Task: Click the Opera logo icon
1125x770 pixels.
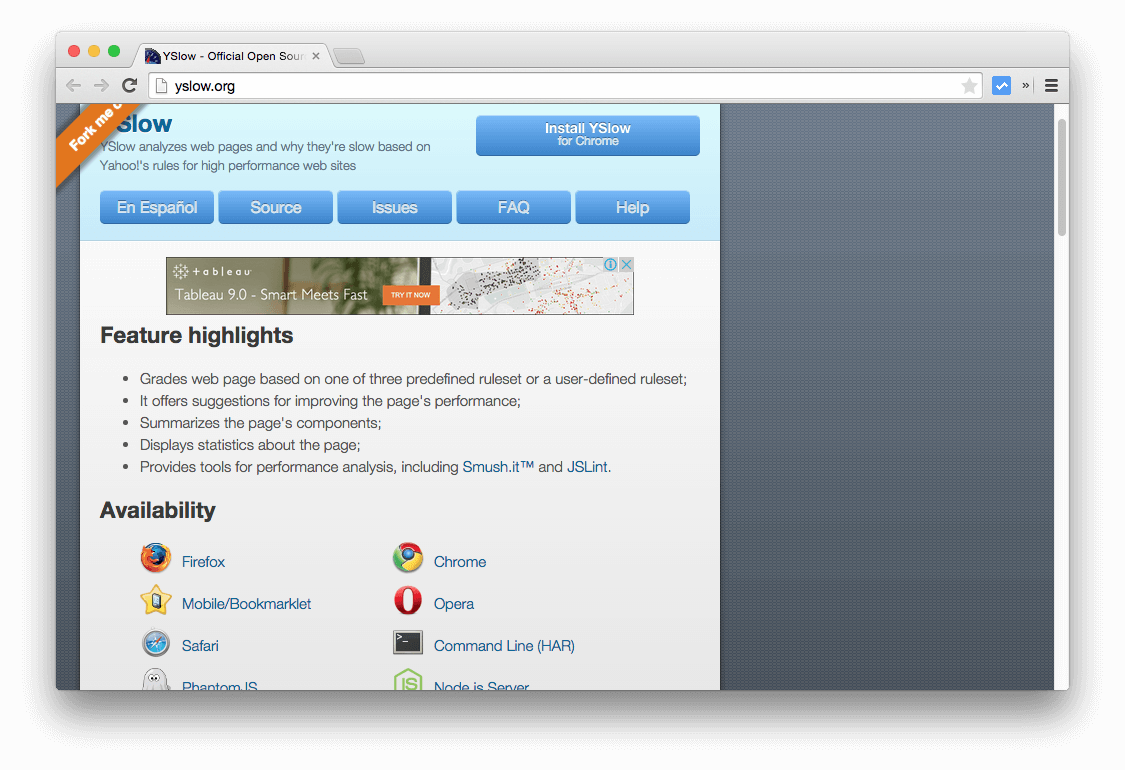Action: pos(407,601)
